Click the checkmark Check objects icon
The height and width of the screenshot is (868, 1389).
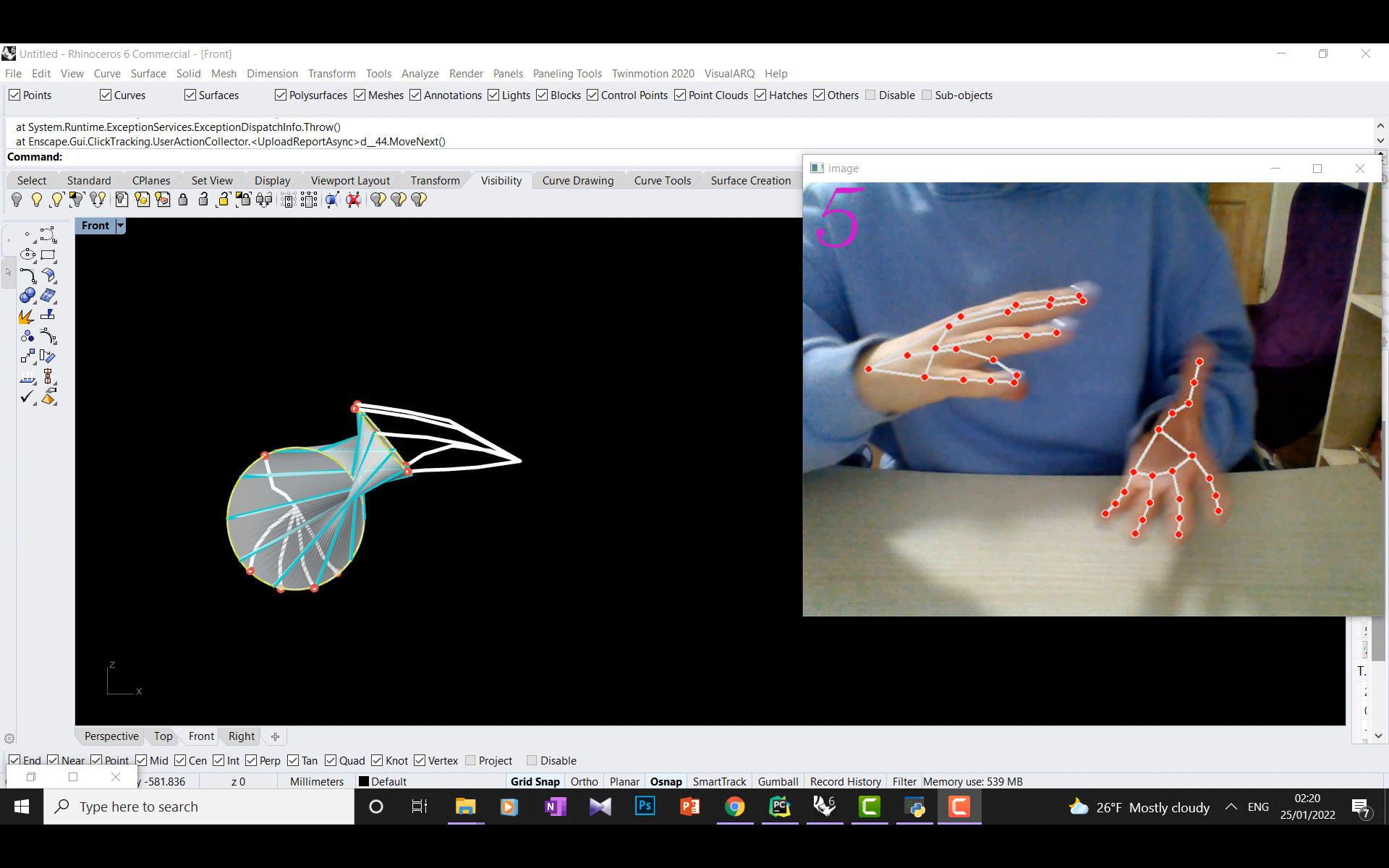27,397
